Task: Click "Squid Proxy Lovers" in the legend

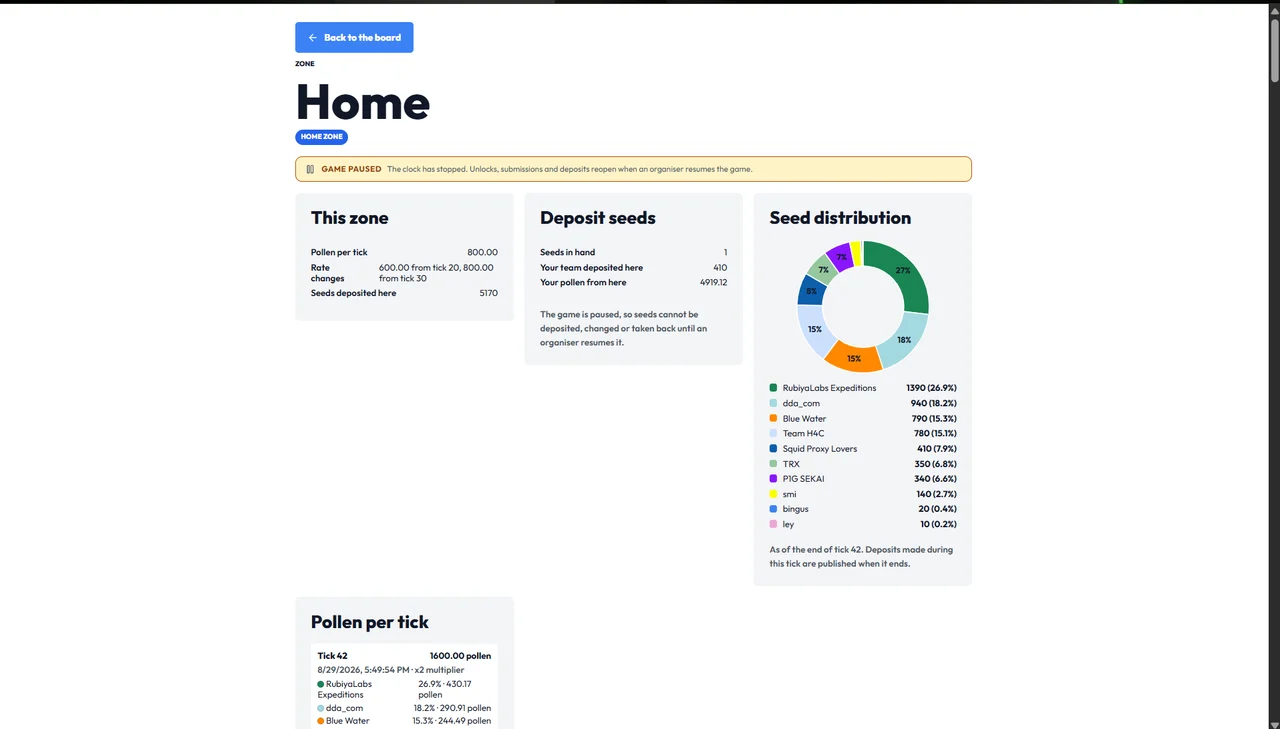Action: point(820,449)
